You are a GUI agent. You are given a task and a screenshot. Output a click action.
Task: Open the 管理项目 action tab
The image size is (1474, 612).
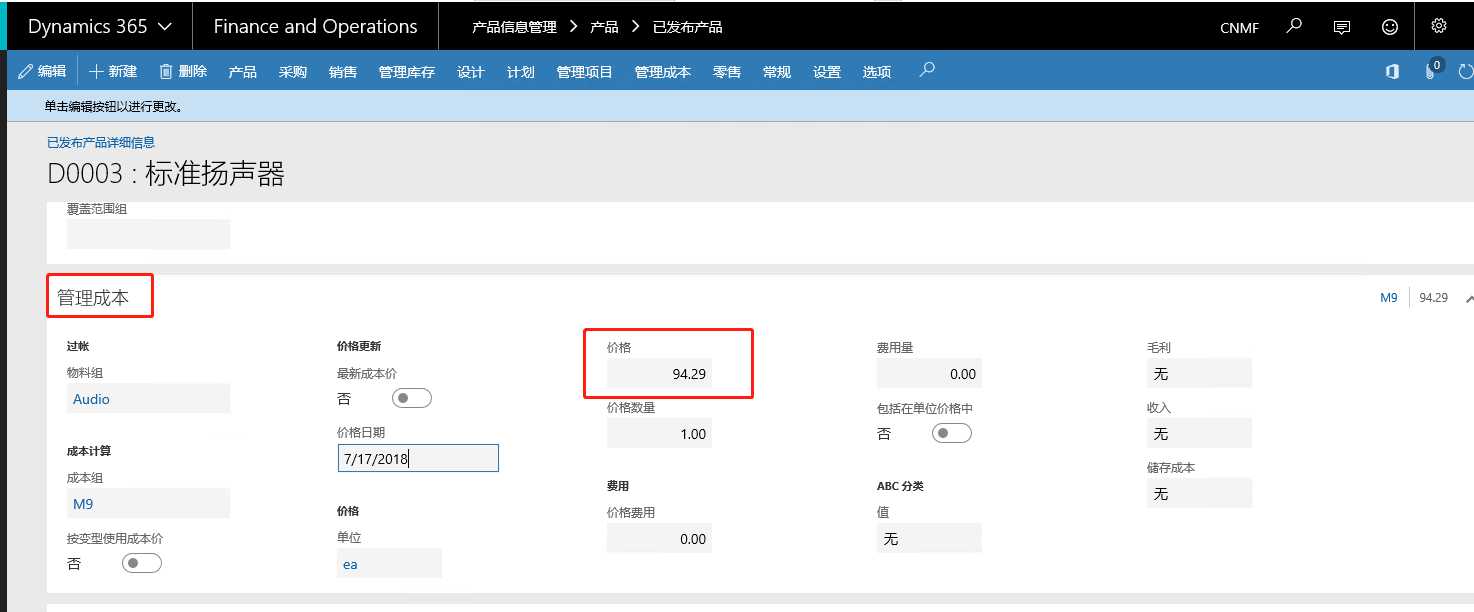click(x=585, y=72)
